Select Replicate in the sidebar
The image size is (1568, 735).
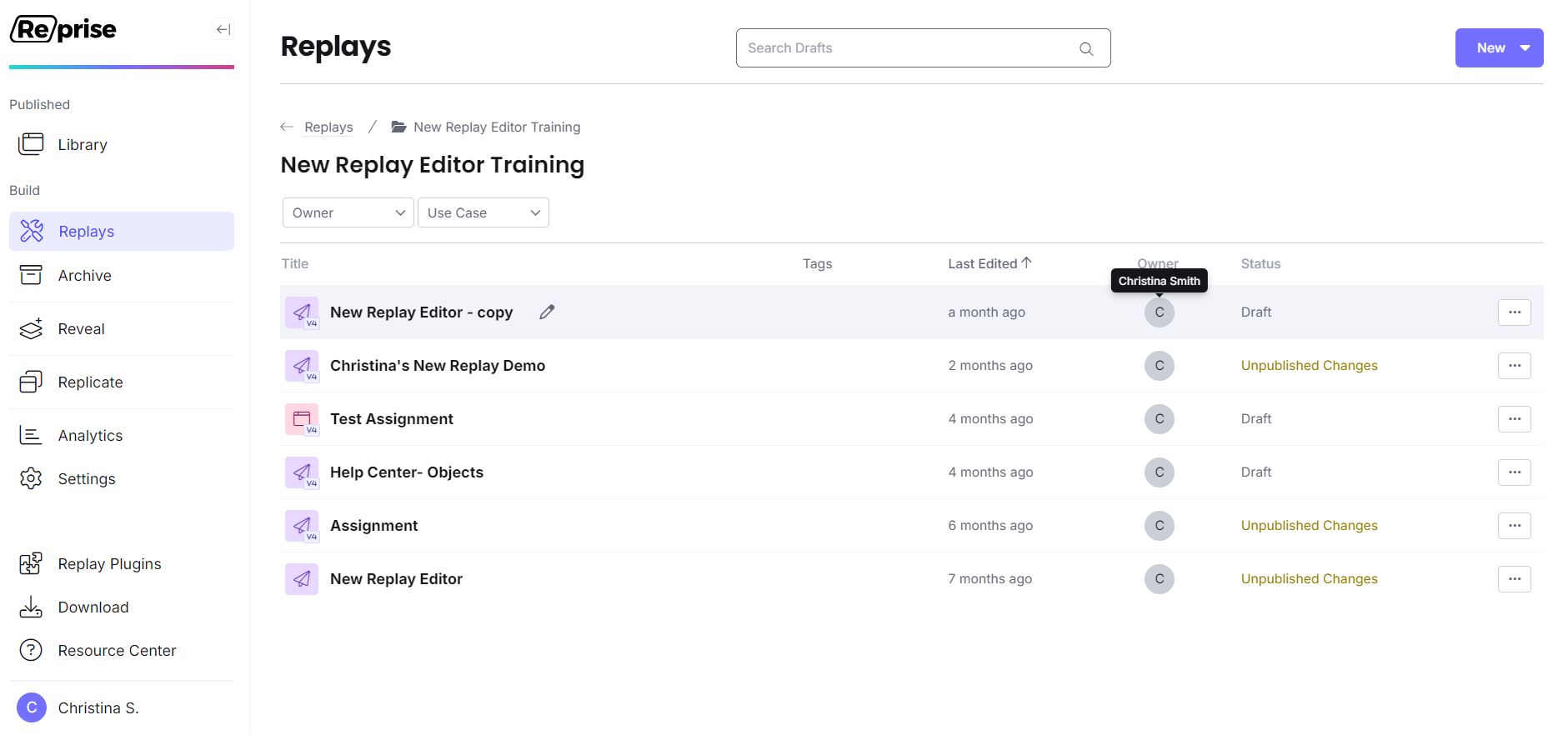tap(122, 382)
